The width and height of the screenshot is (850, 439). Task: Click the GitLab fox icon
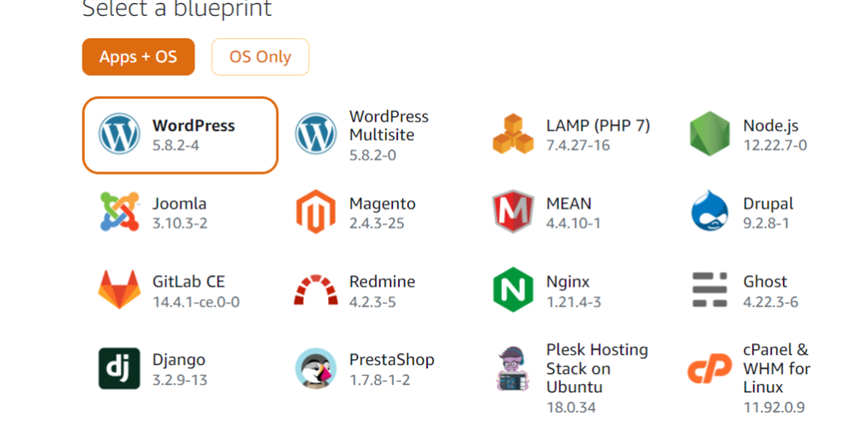(119, 290)
